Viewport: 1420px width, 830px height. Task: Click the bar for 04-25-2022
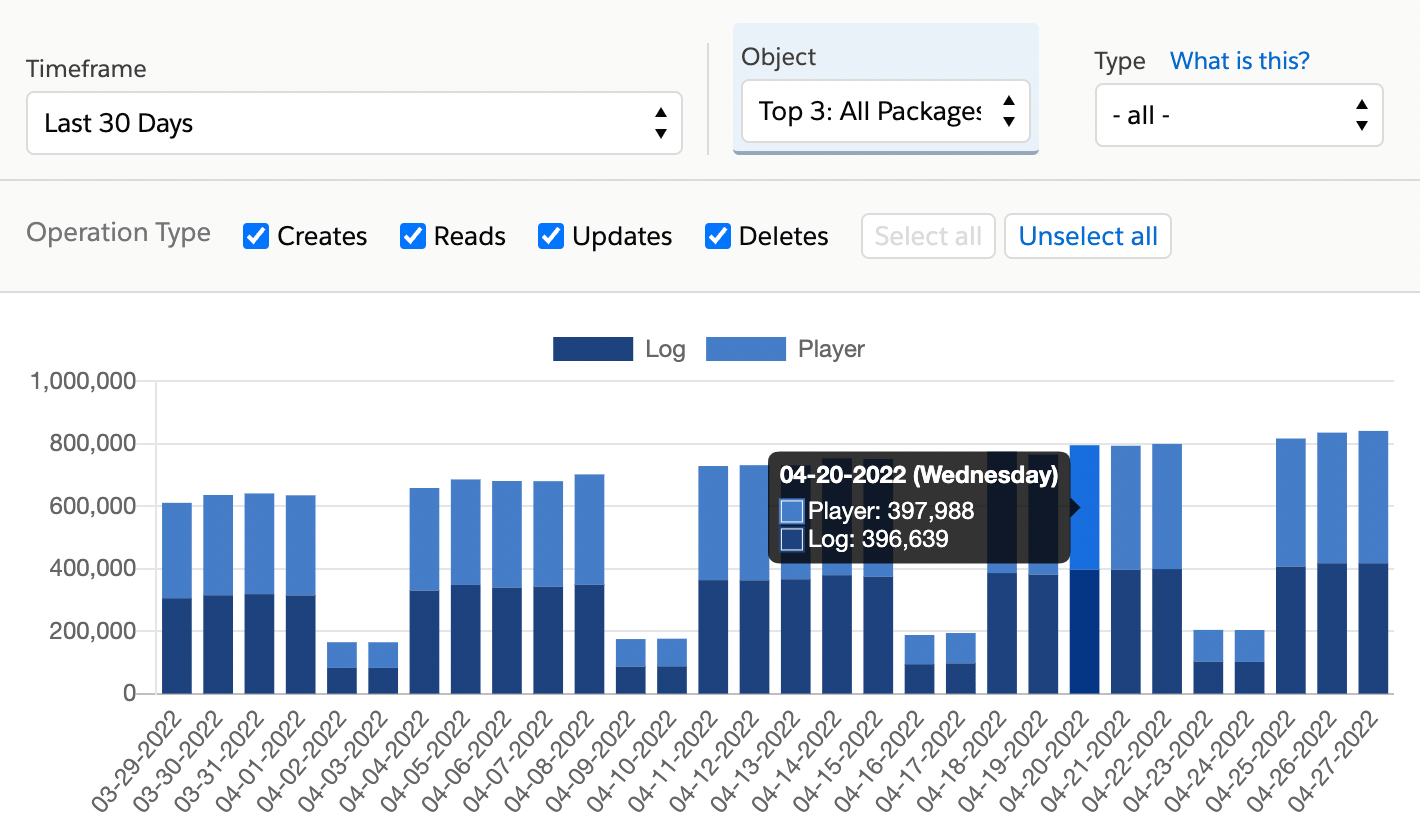pyautogui.click(x=1291, y=566)
